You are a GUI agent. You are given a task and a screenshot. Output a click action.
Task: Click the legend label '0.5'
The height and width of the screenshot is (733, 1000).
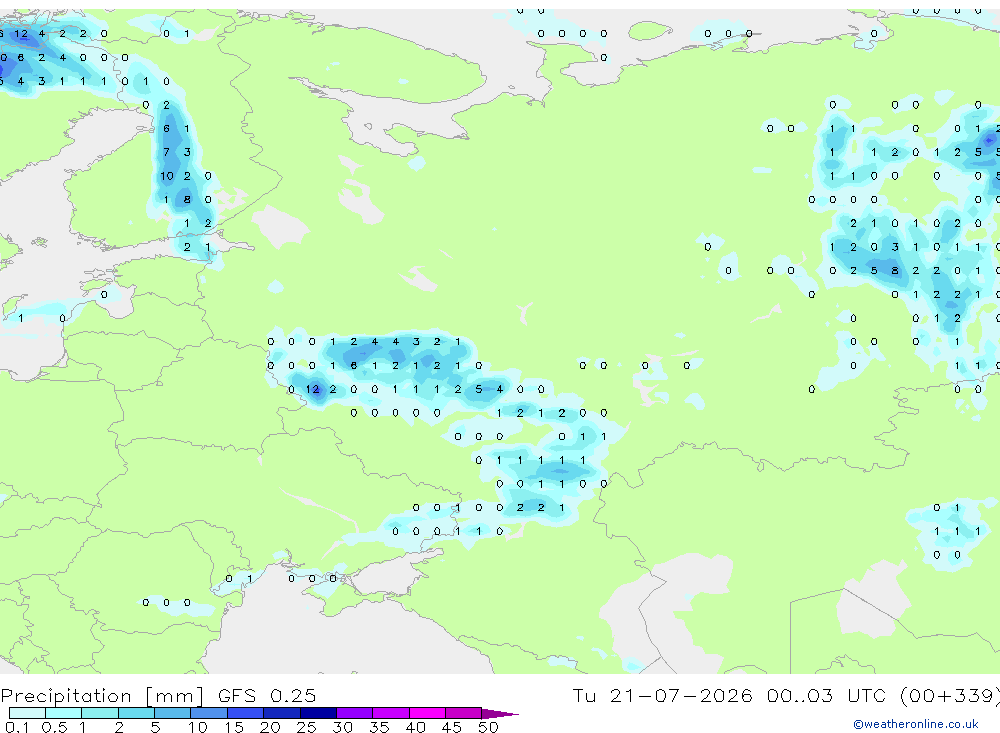(54, 727)
